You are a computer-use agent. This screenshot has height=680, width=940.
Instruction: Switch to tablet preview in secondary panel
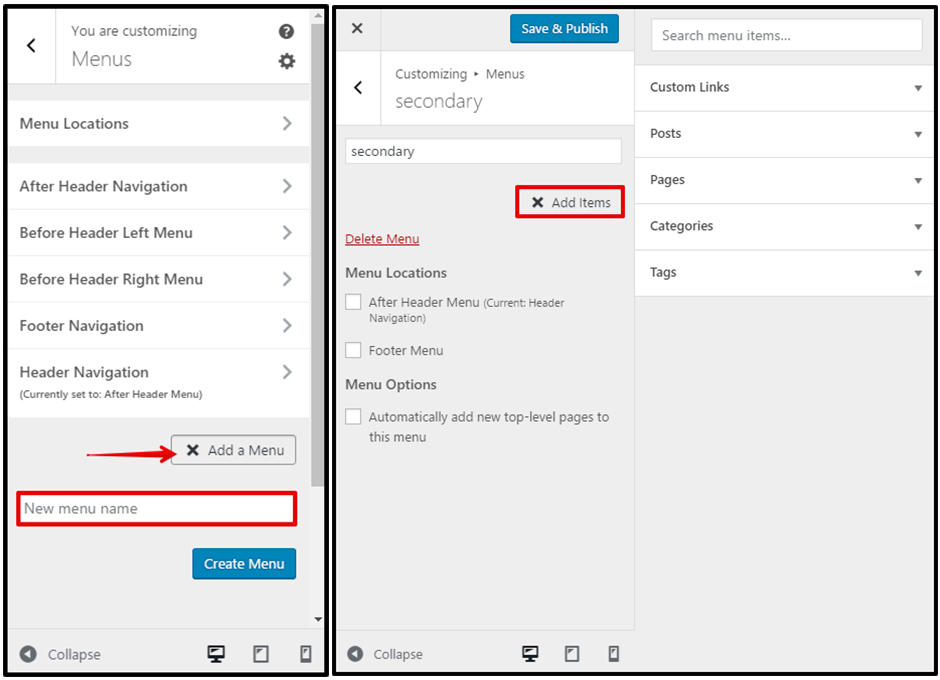click(x=572, y=654)
